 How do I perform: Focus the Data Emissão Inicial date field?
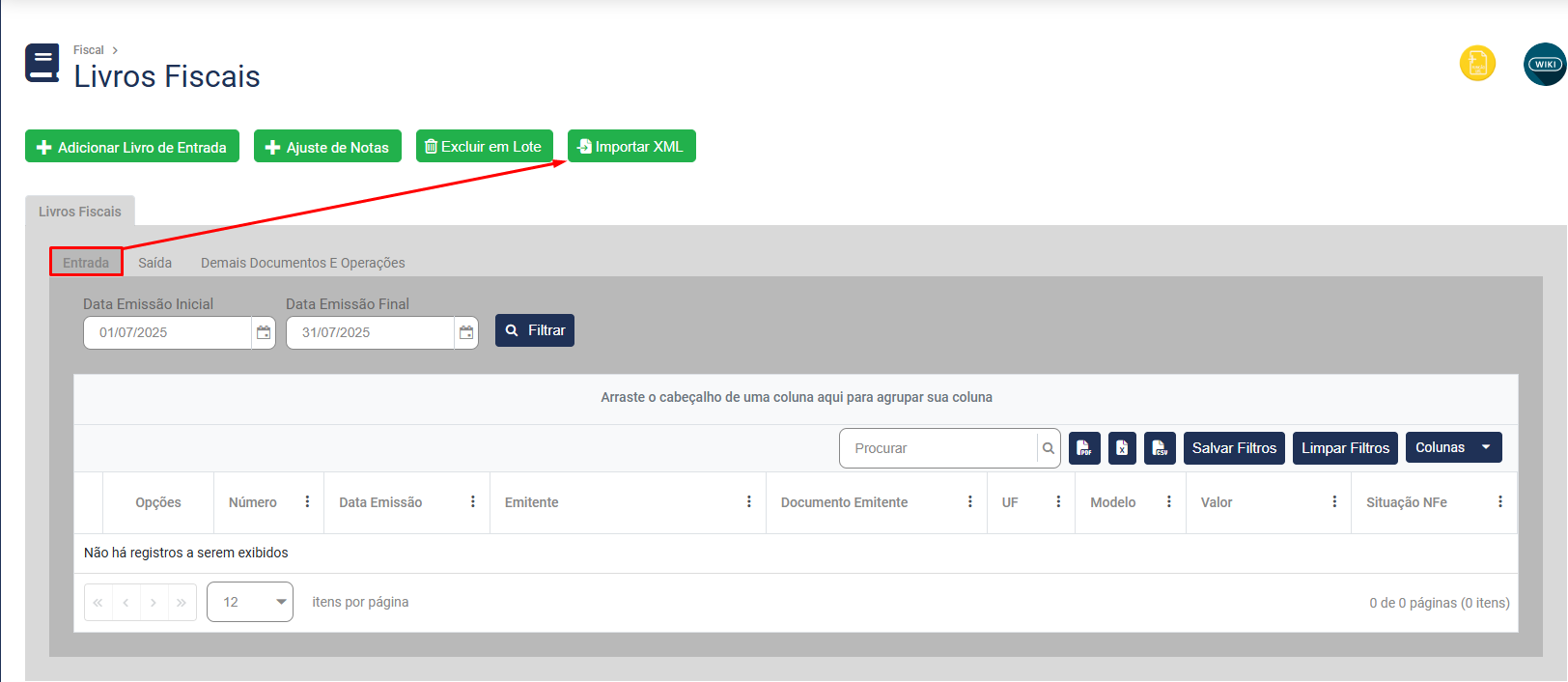pos(167,332)
